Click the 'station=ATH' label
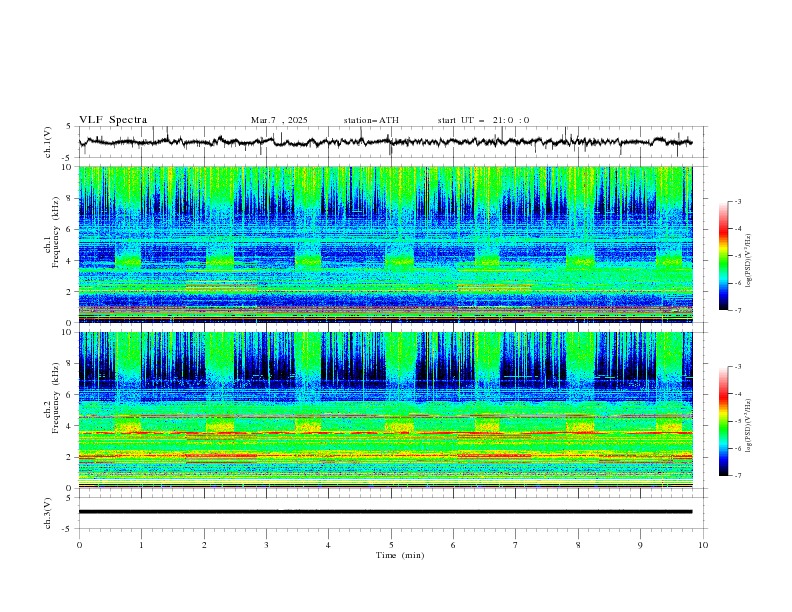The width and height of the screenshot is (792, 612). [x=371, y=120]
